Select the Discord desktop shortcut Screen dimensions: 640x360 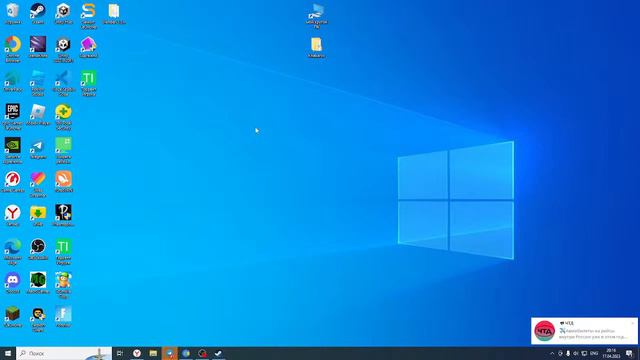pos(13,283)
